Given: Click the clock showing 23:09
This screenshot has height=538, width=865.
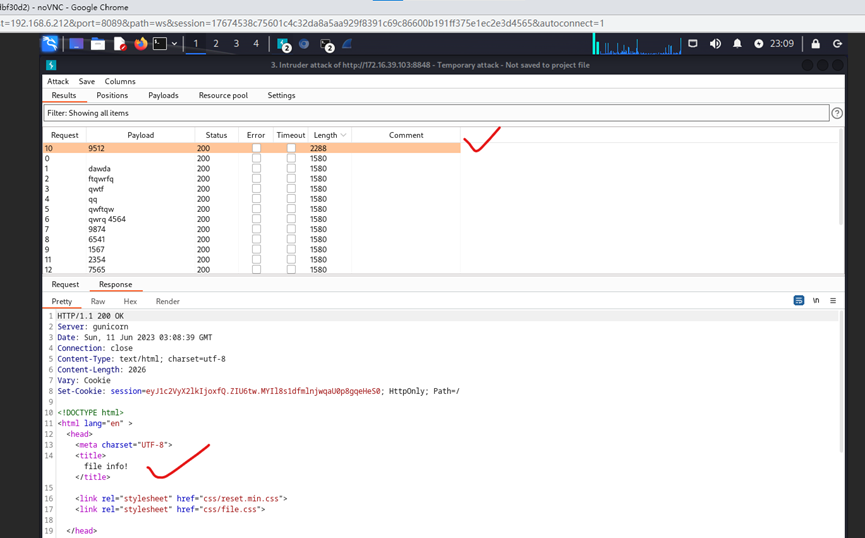Looking at the screenshot, I should click(x=782, y=44).
